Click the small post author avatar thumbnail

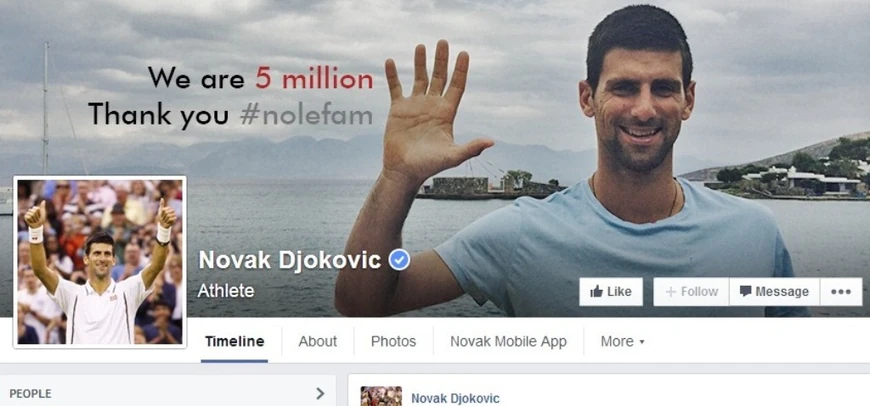coord(381,396)
